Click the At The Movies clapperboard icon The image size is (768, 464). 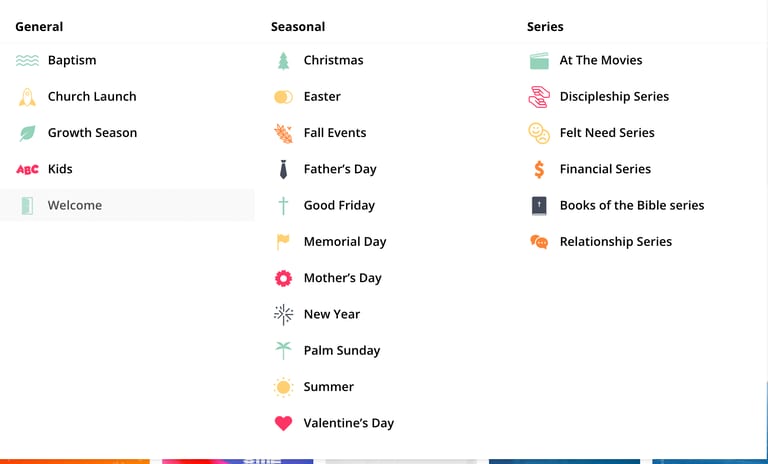click(x=539, y=61)
